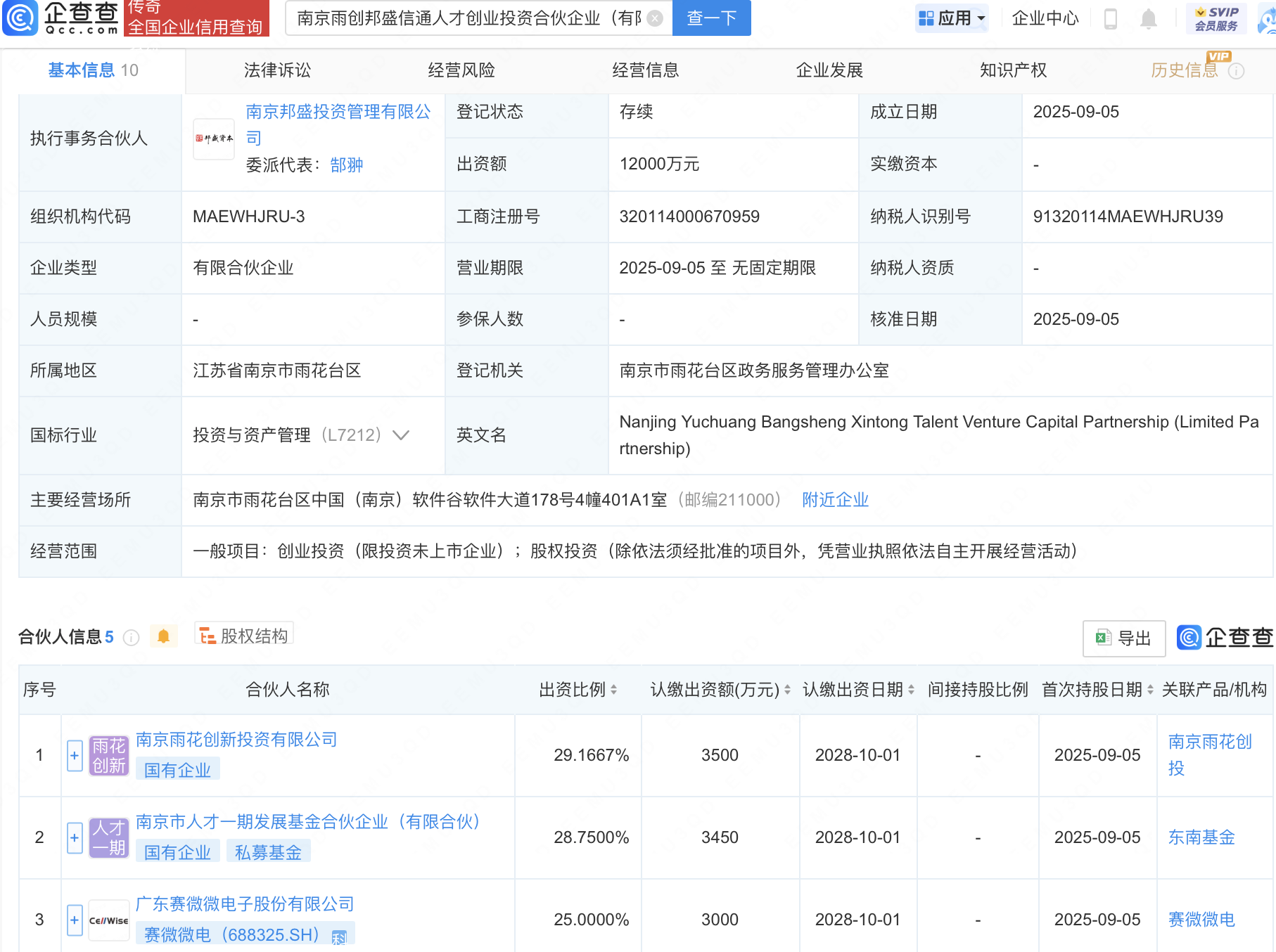The height and width of the screenshot is (952, 1276).
Task: Expand the 南京市人才一期发展基金 partner row
Action: click(x=75, y=838)
